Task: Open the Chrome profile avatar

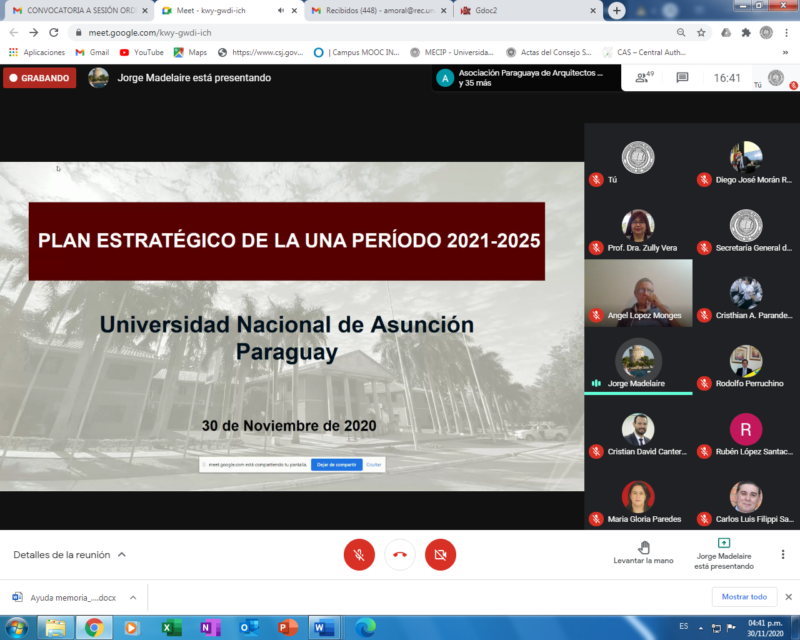Action: point(766,33)
